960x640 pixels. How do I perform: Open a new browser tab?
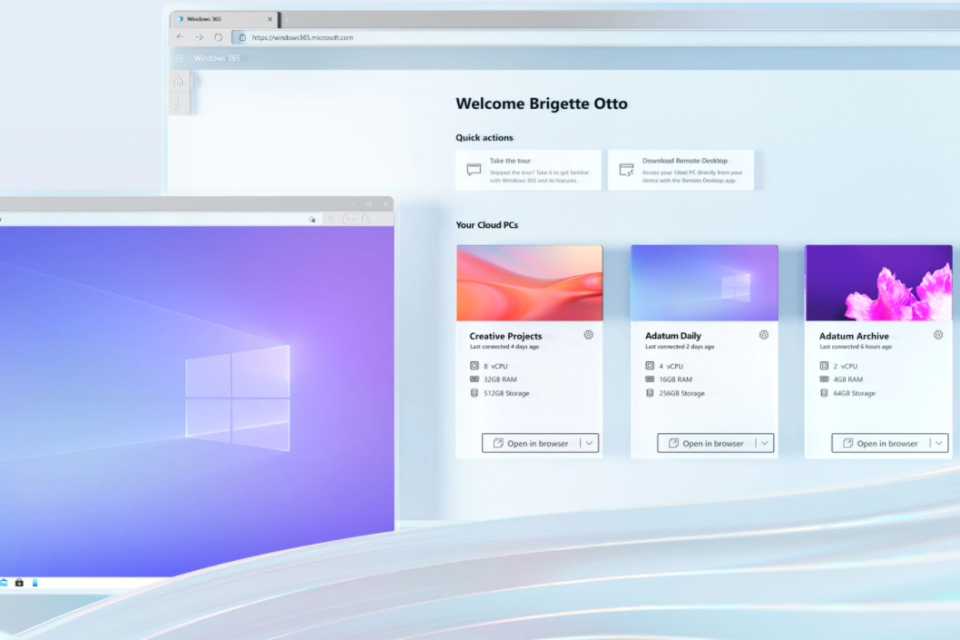[287, 20]
